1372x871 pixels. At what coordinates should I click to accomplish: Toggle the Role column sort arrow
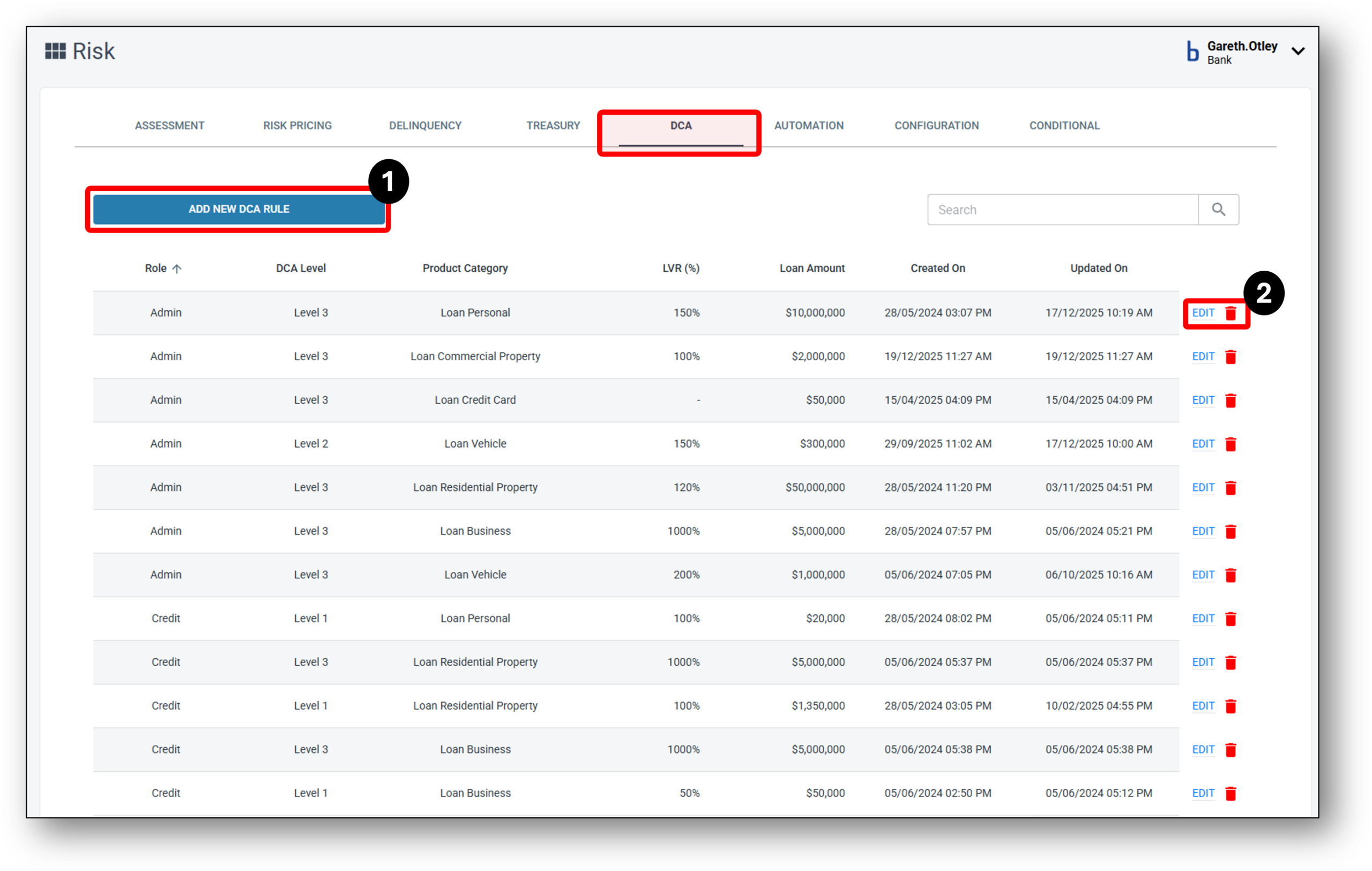177,268
